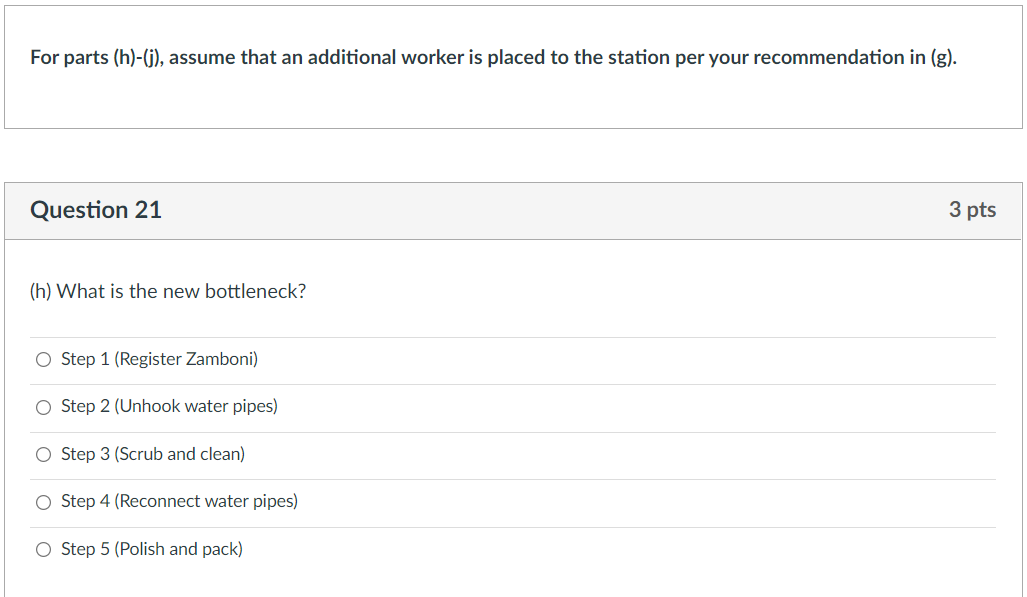This screenshot has width=1027, height=597.
Task: Pick the Step 3 (Scrub and clean) radio button
Action: (43, 455)
